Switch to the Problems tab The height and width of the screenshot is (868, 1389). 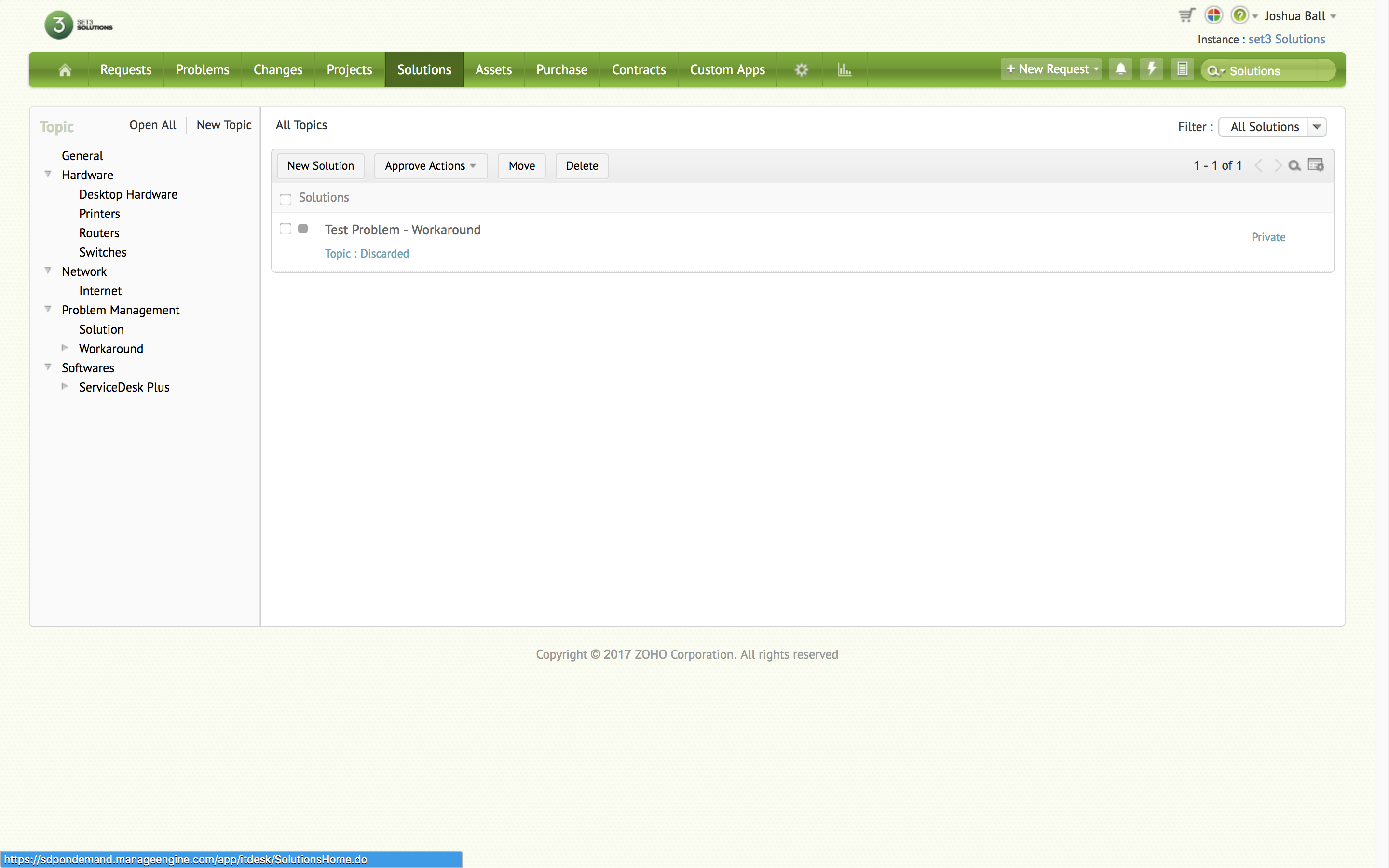point(202,70)
